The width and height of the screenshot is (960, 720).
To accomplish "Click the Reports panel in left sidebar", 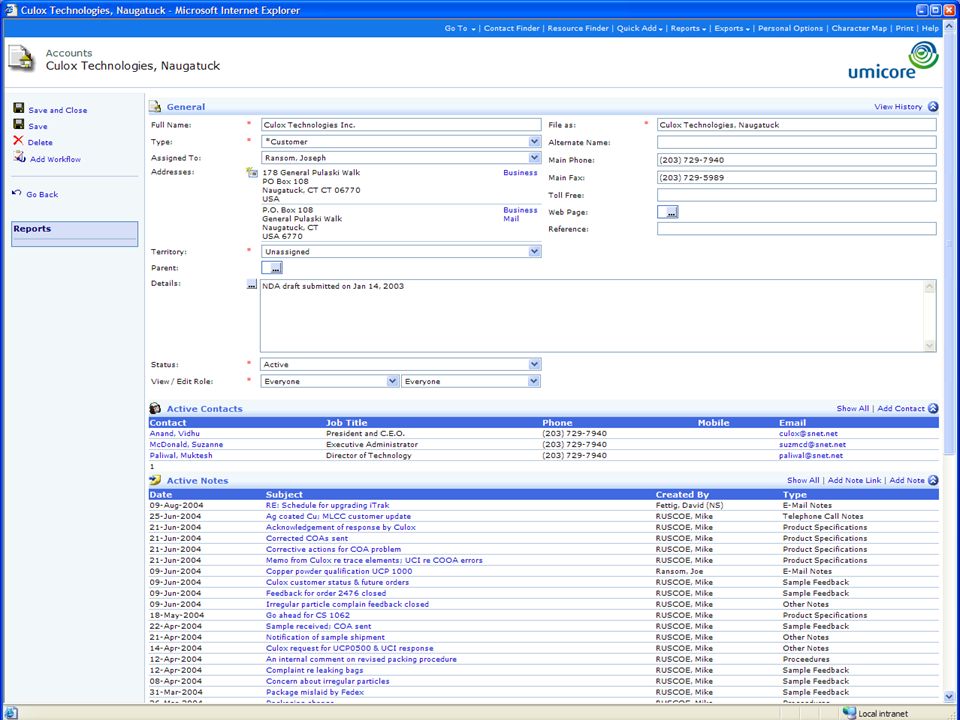I will 75,234.
